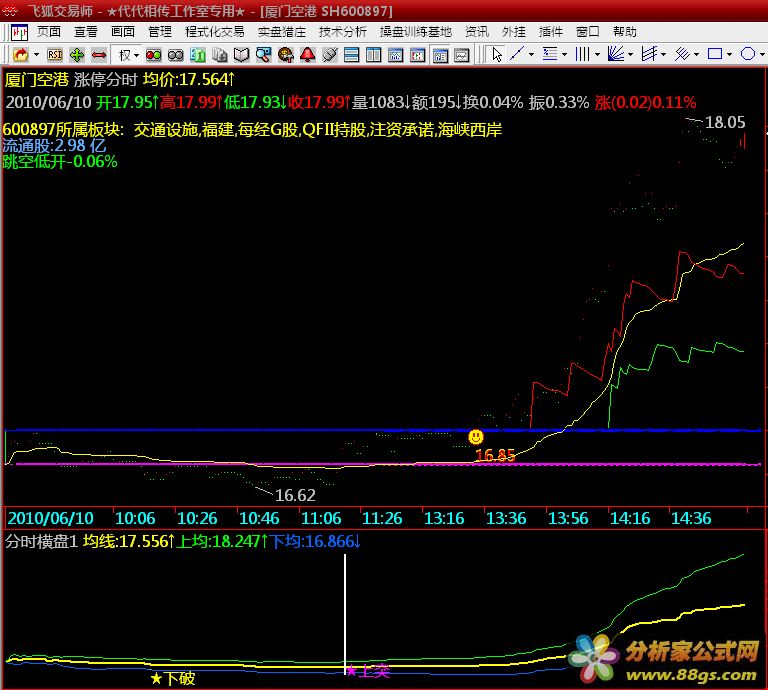Viewport: 768px width, 690px height.
Task: Click the red alarm bell icon
Action: pos(308,54)
